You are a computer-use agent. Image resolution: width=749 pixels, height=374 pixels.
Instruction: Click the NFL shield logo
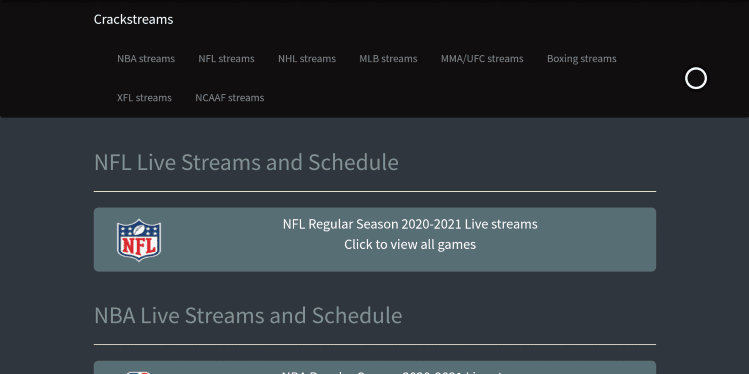[x=139, y=240]
